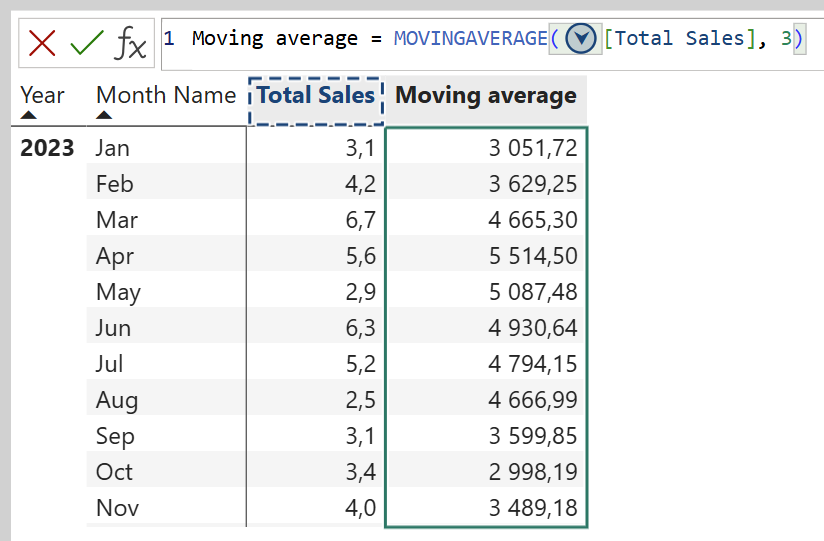Click the Total Sales value 5,2 for Jul
Viewport: 824px width, 541px height.
(x=360, y=364)
